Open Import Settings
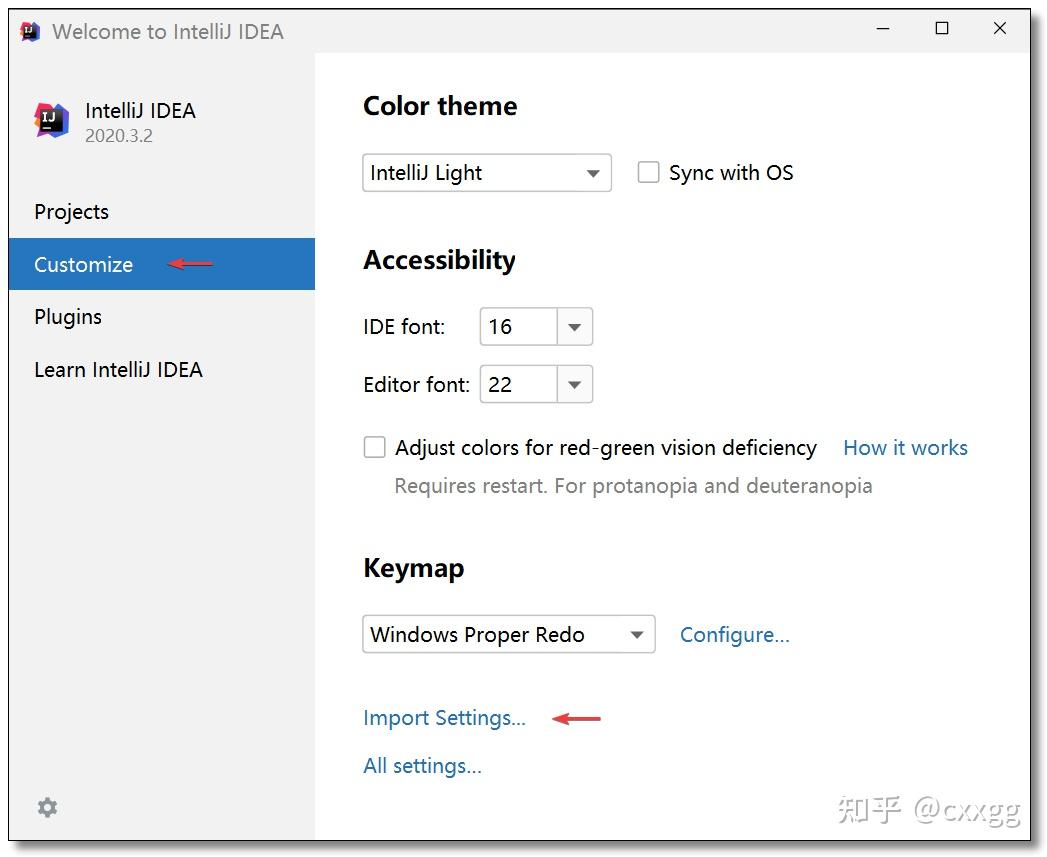 (x=445, y=718)
